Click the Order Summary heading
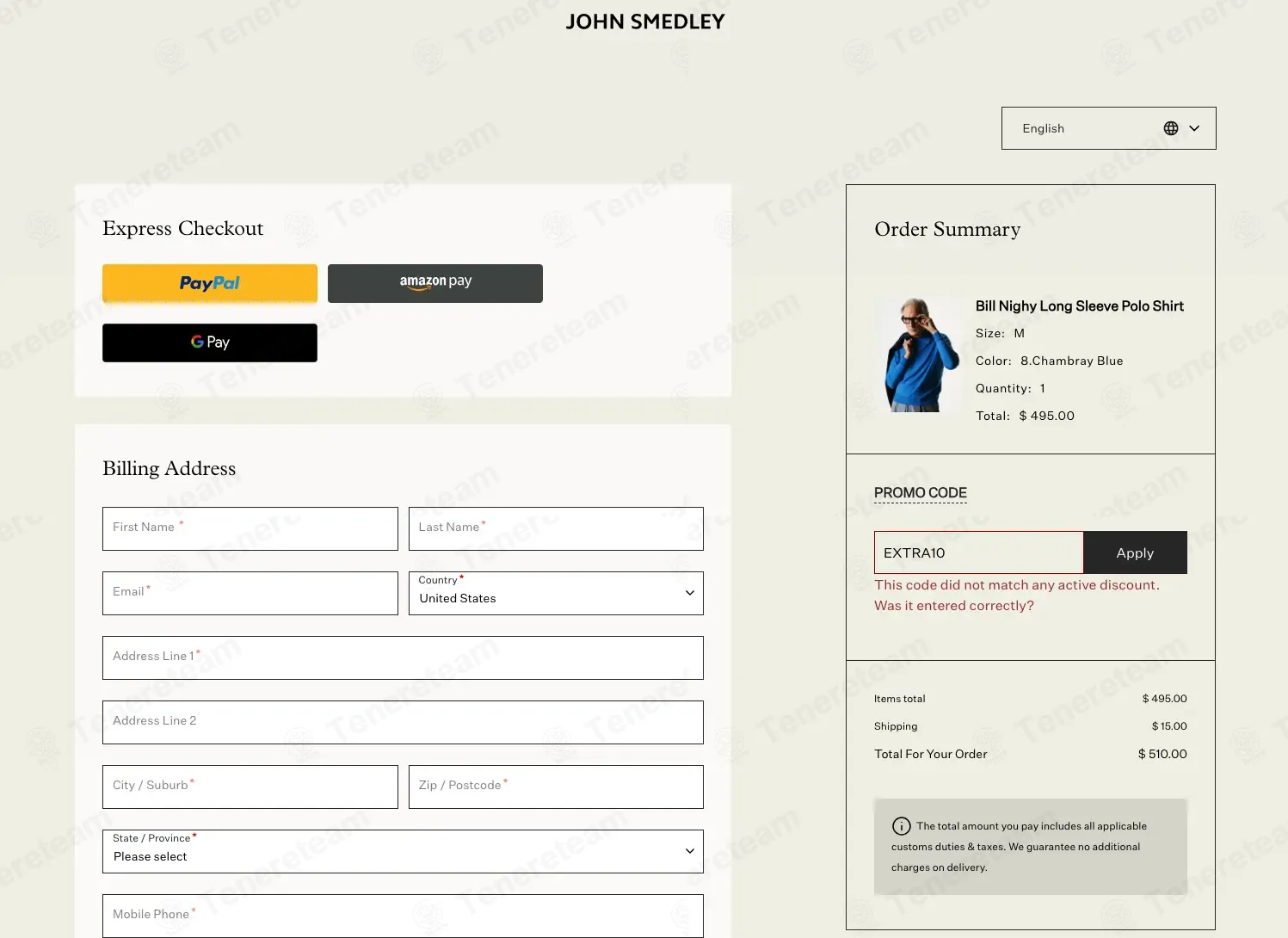This screenshot has width=1288, height=938. (x=947, y=229)
